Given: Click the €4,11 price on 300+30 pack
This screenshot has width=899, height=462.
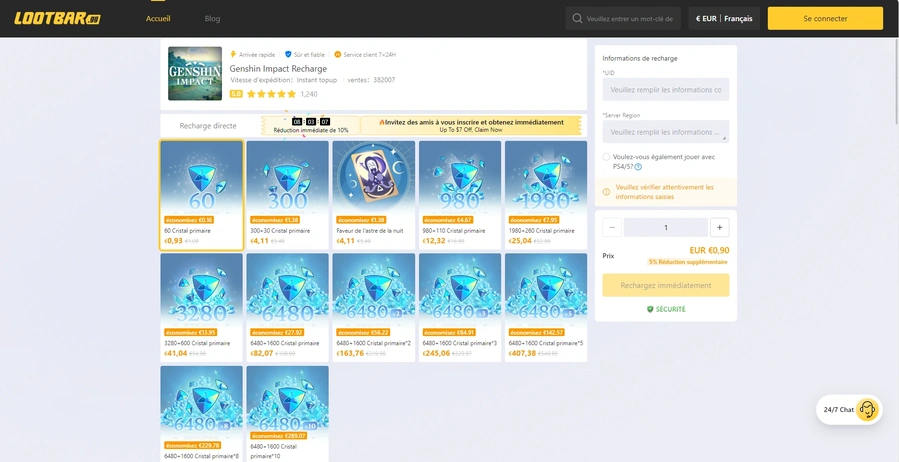Looking at the screenshot, I should pos(259,241).
